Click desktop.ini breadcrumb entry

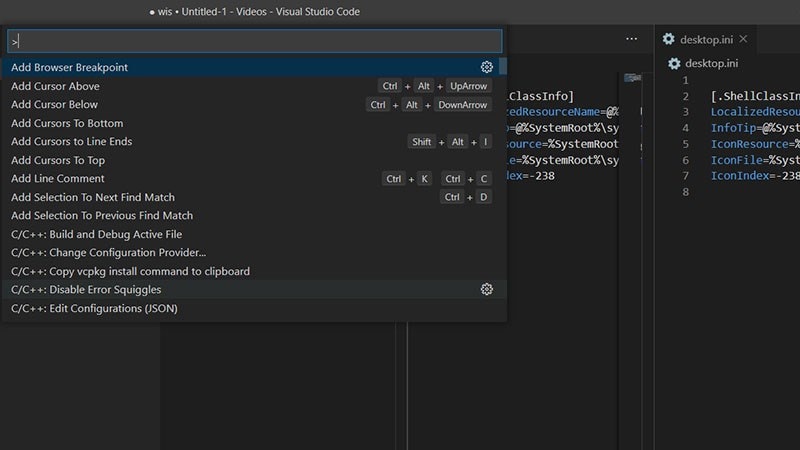point(711,63)
